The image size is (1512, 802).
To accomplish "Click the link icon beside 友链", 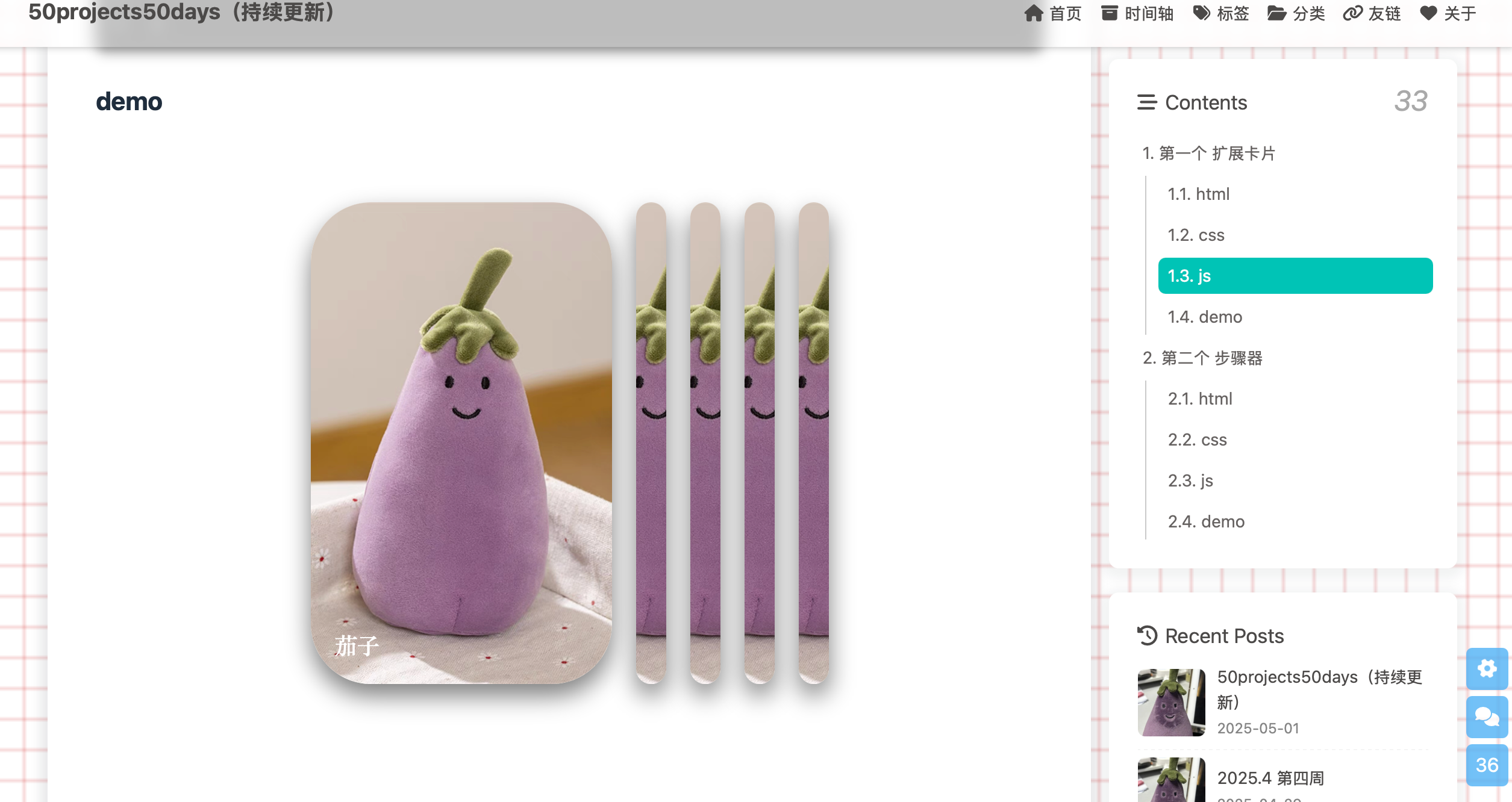I will 1352,13.
